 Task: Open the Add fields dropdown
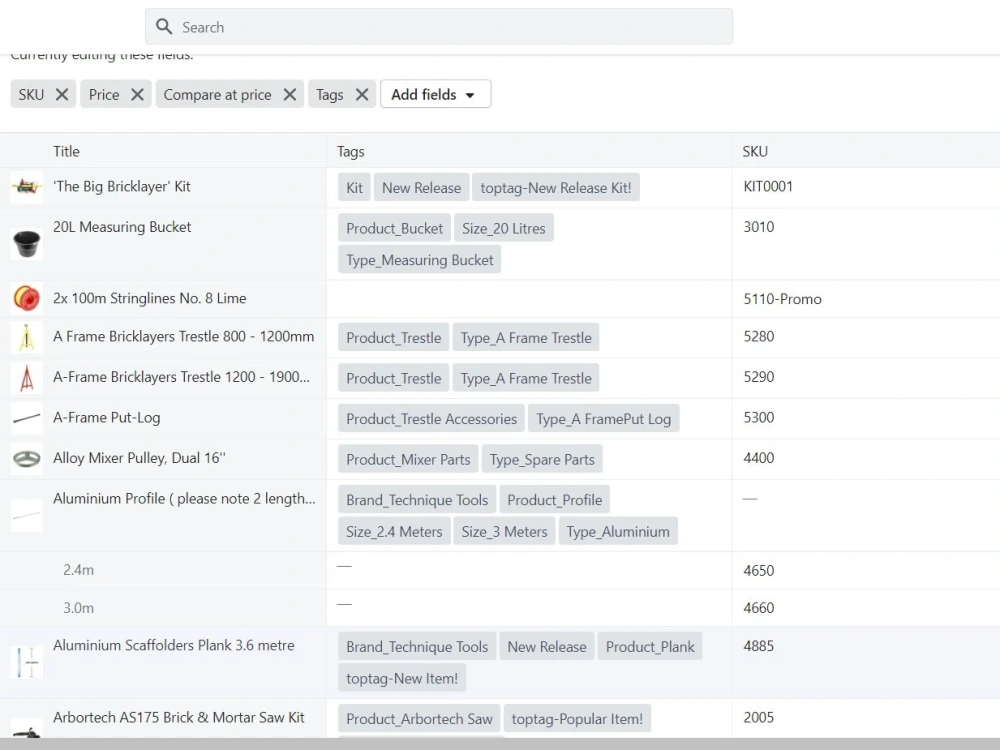point(436,94)
